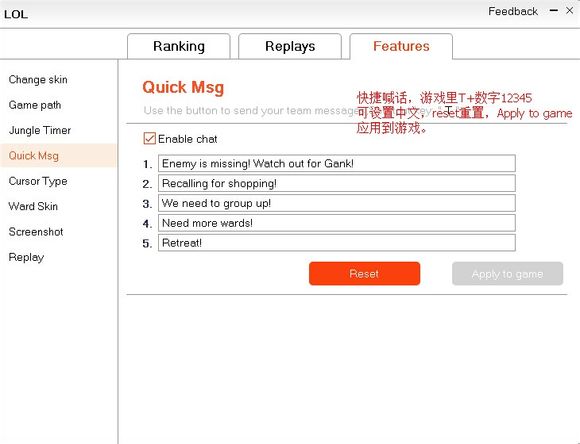Open Jungle Timer settings
This screenshot has width=580, height=444.
(40, 130)
